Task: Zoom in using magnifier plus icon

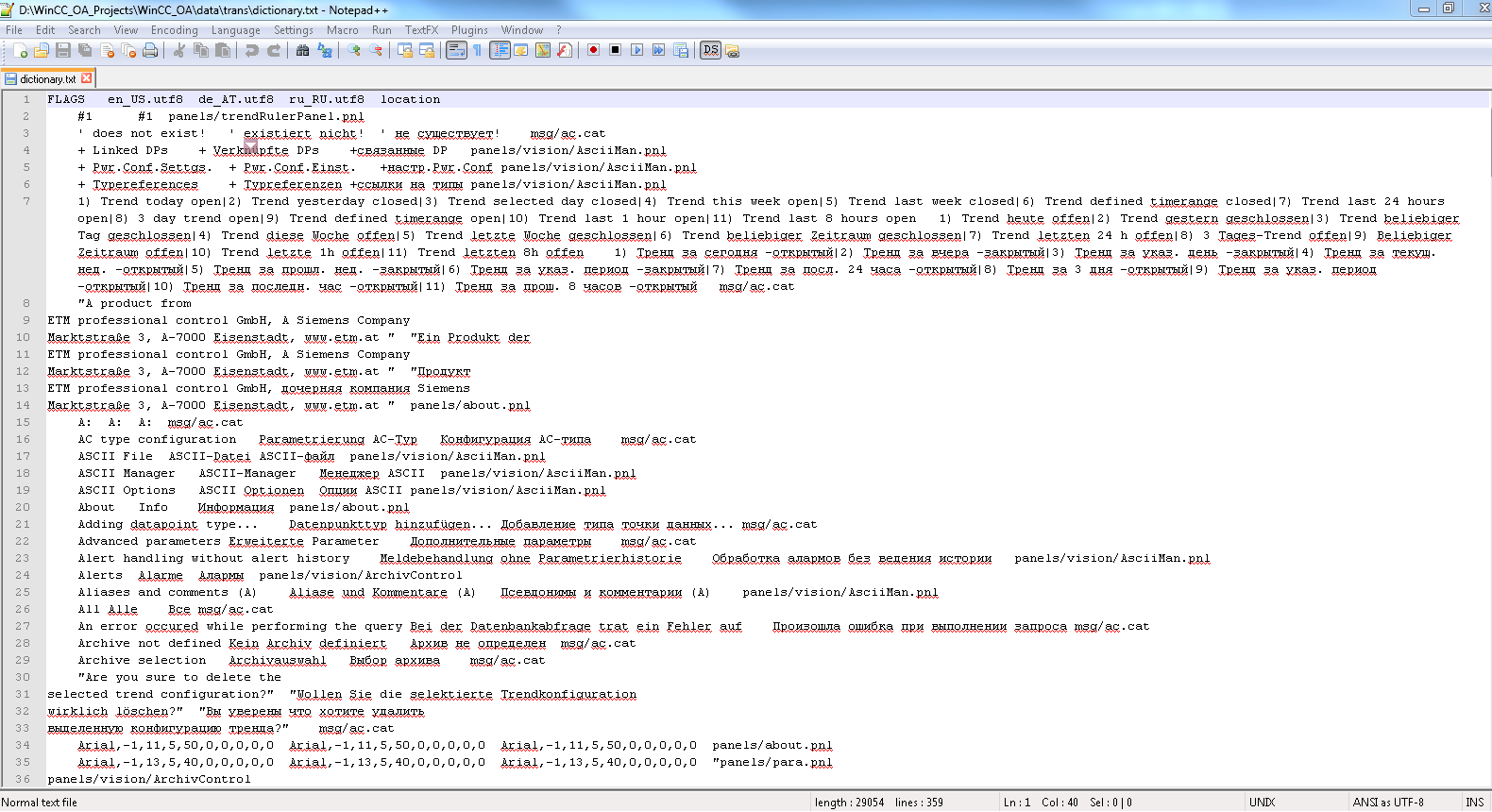Action: tap(353, 50)
